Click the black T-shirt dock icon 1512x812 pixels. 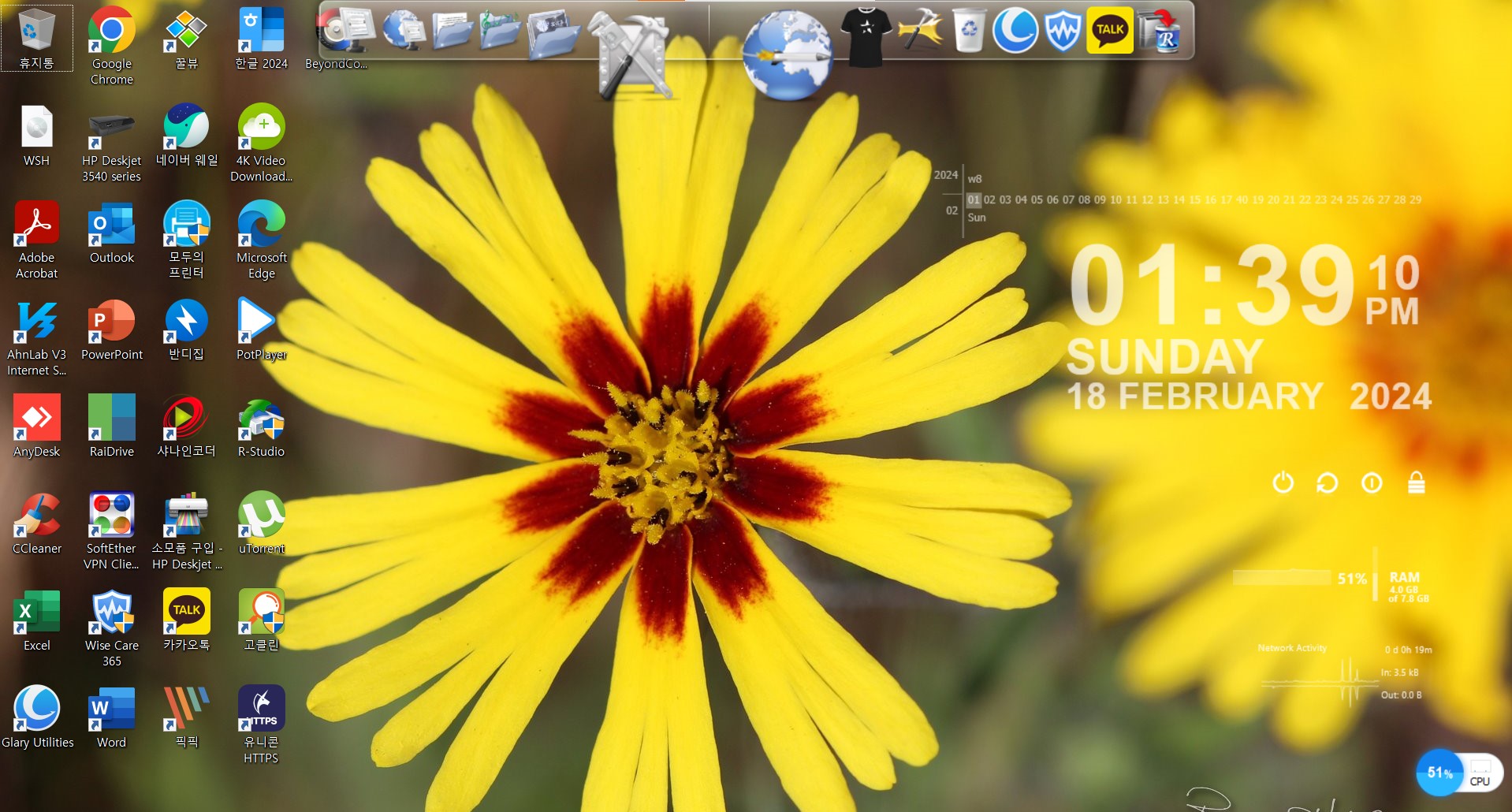point(866,36)
